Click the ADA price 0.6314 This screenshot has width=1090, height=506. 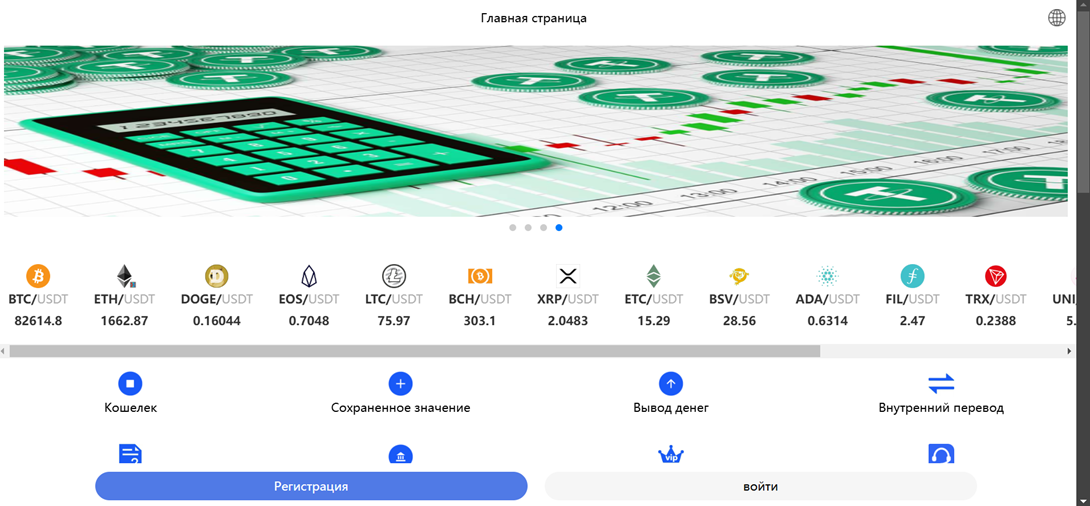point(827,321)
